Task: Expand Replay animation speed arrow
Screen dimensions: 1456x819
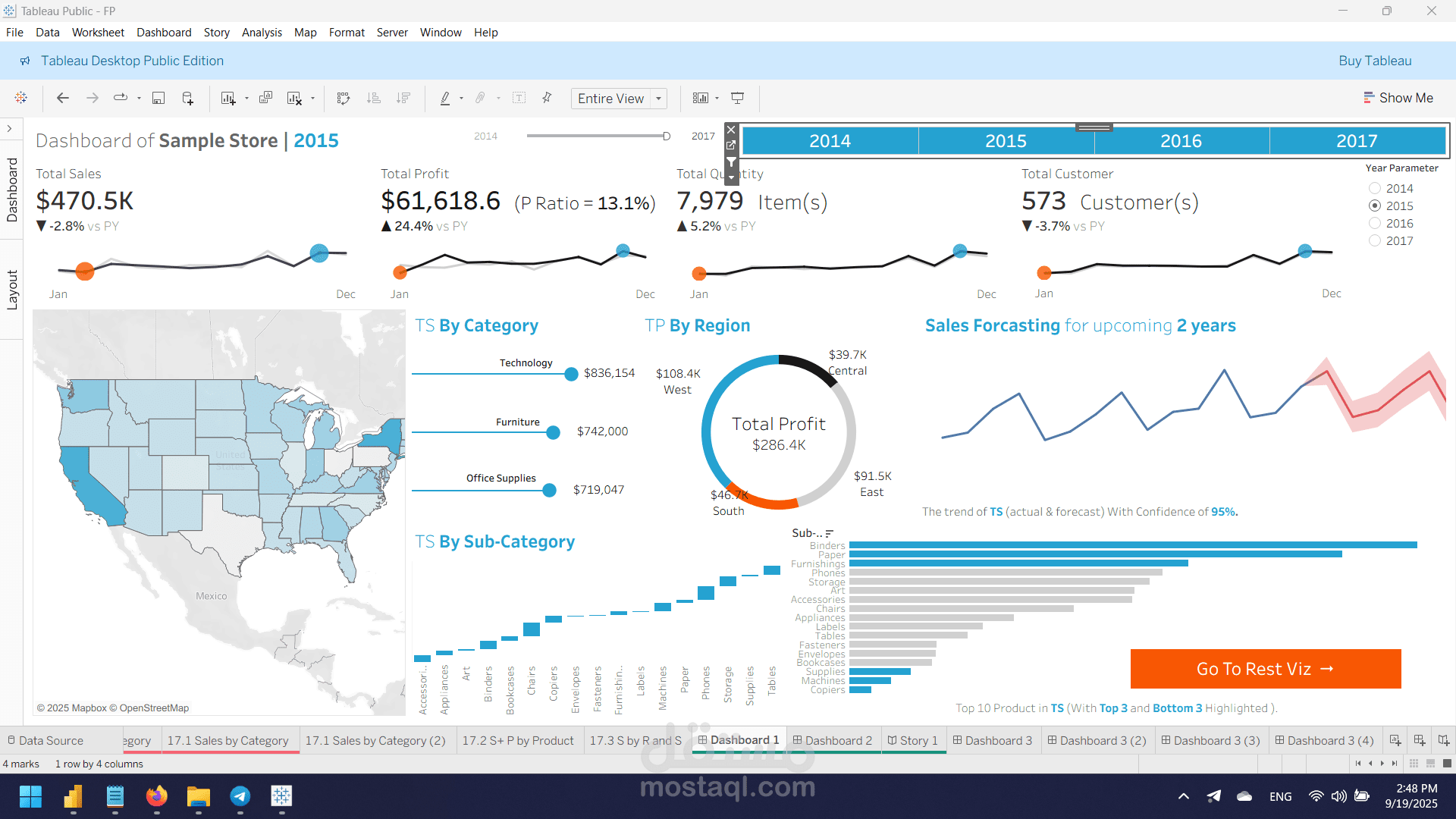Action: point(139,98)
